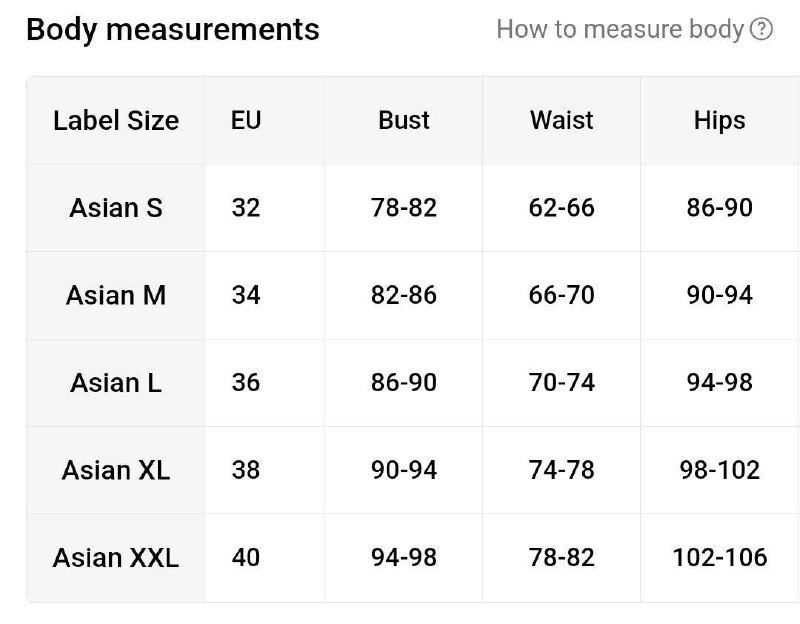Select the Asian XXL size row label

point(116,557)
